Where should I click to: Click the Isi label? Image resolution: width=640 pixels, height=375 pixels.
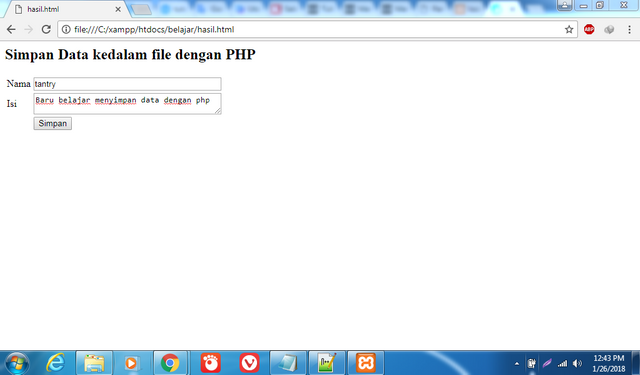(x=12, y=104)
